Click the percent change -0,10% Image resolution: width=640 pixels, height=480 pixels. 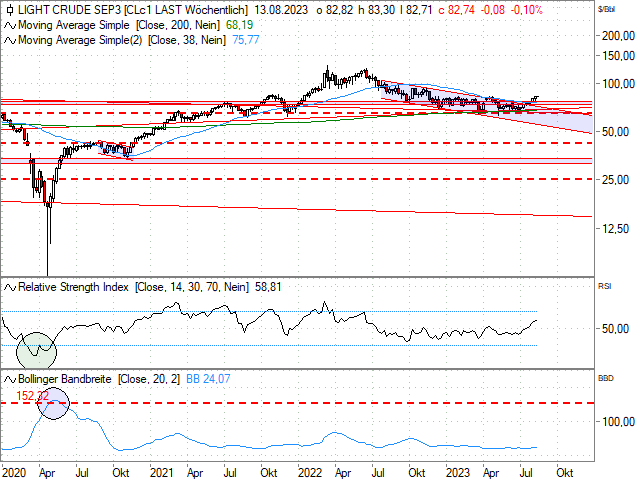point(527,10)
